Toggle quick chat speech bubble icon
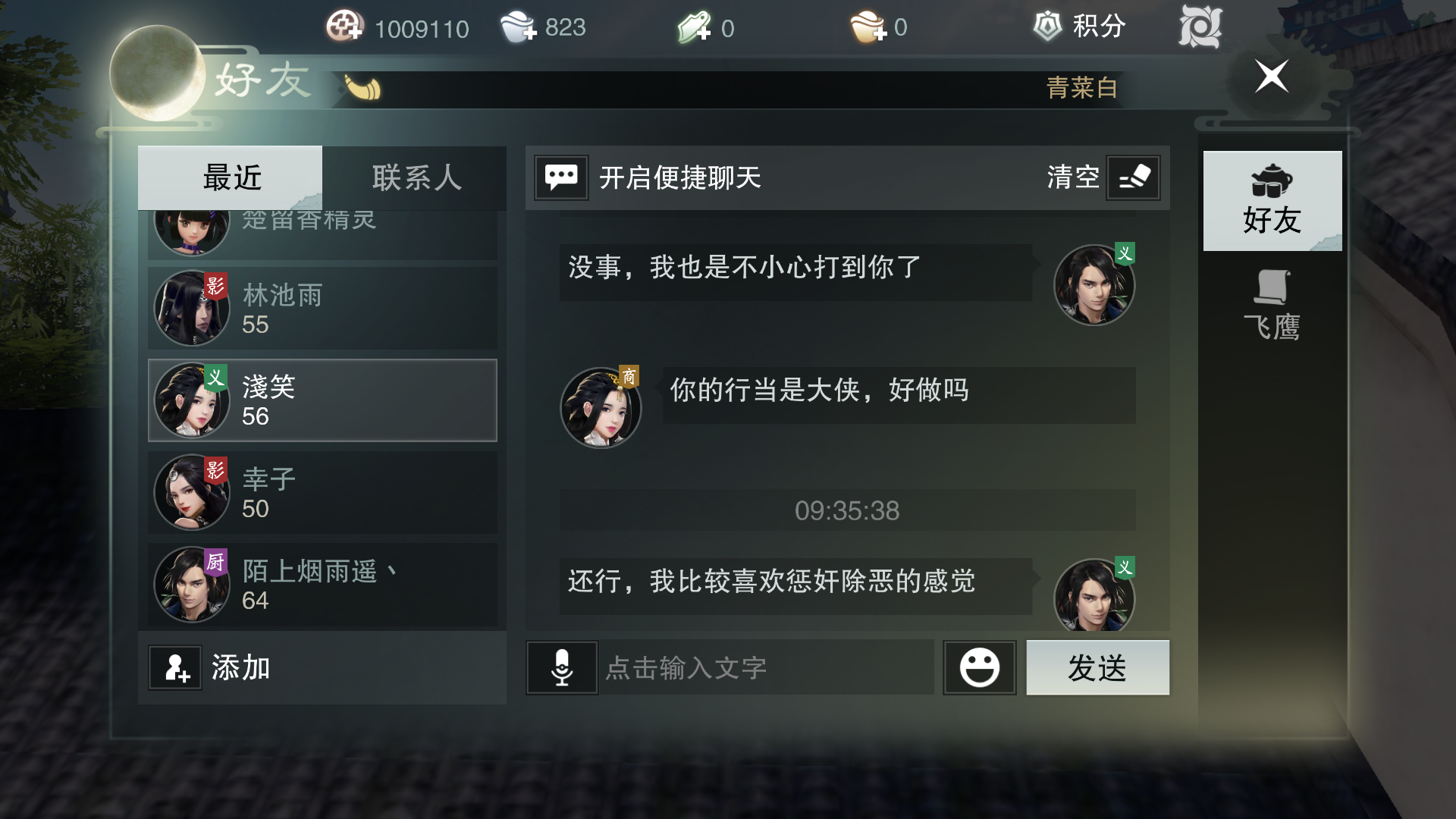 (561, 177)
